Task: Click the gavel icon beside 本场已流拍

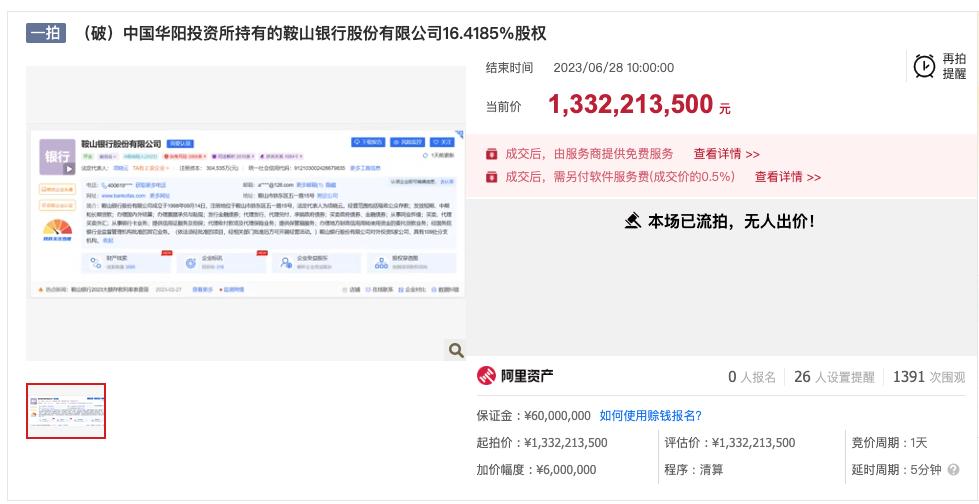Action: (632, 221)
